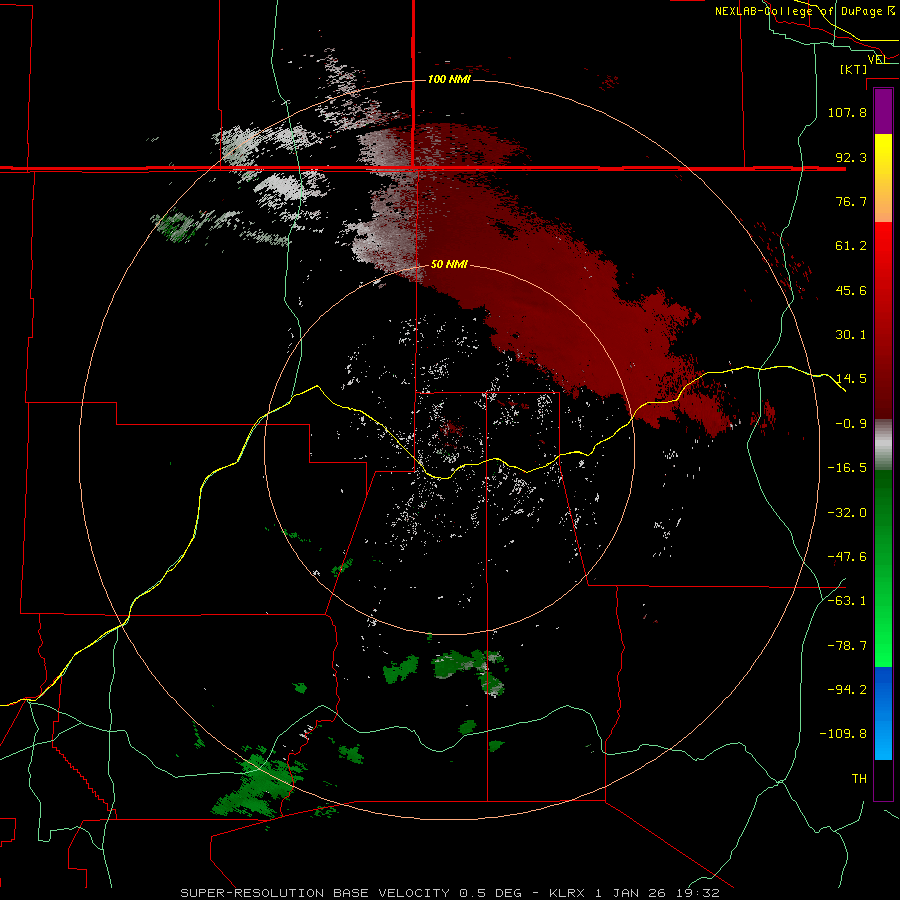Click the 76.7 value on velocity scale
900x900 pixels.
coord(851,201)
